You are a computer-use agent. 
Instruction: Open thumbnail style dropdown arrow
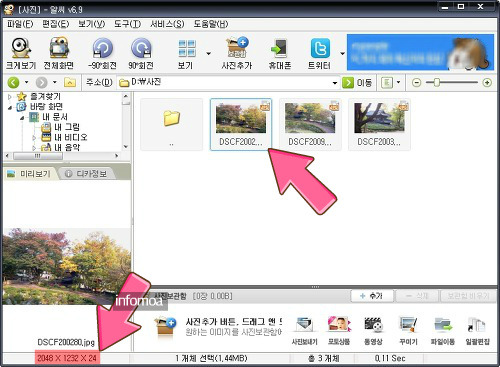click(398, 82)
